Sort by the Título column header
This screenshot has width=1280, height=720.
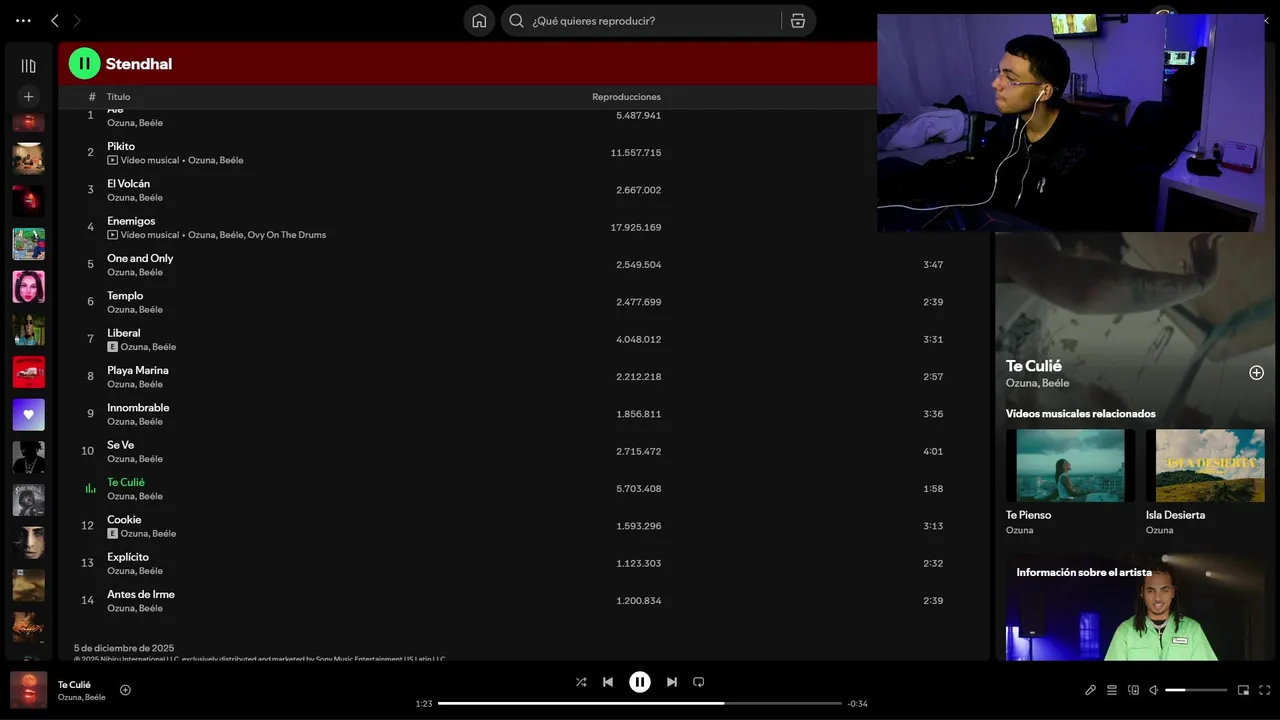click(118, 97)
